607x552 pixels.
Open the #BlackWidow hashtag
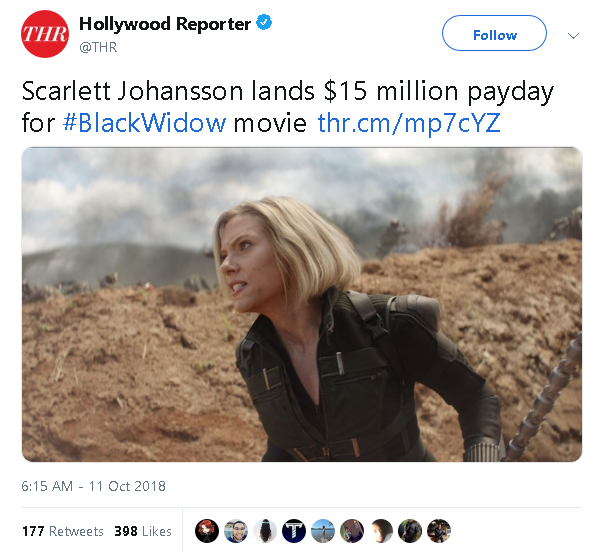(x=144, y=123)
